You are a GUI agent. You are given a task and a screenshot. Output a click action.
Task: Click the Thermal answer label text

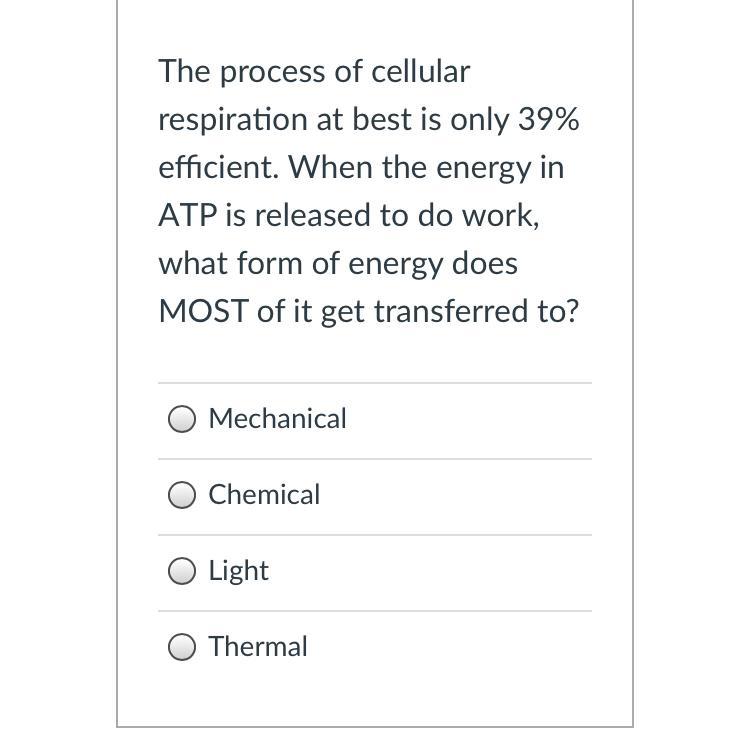click(x=258, y=646)
